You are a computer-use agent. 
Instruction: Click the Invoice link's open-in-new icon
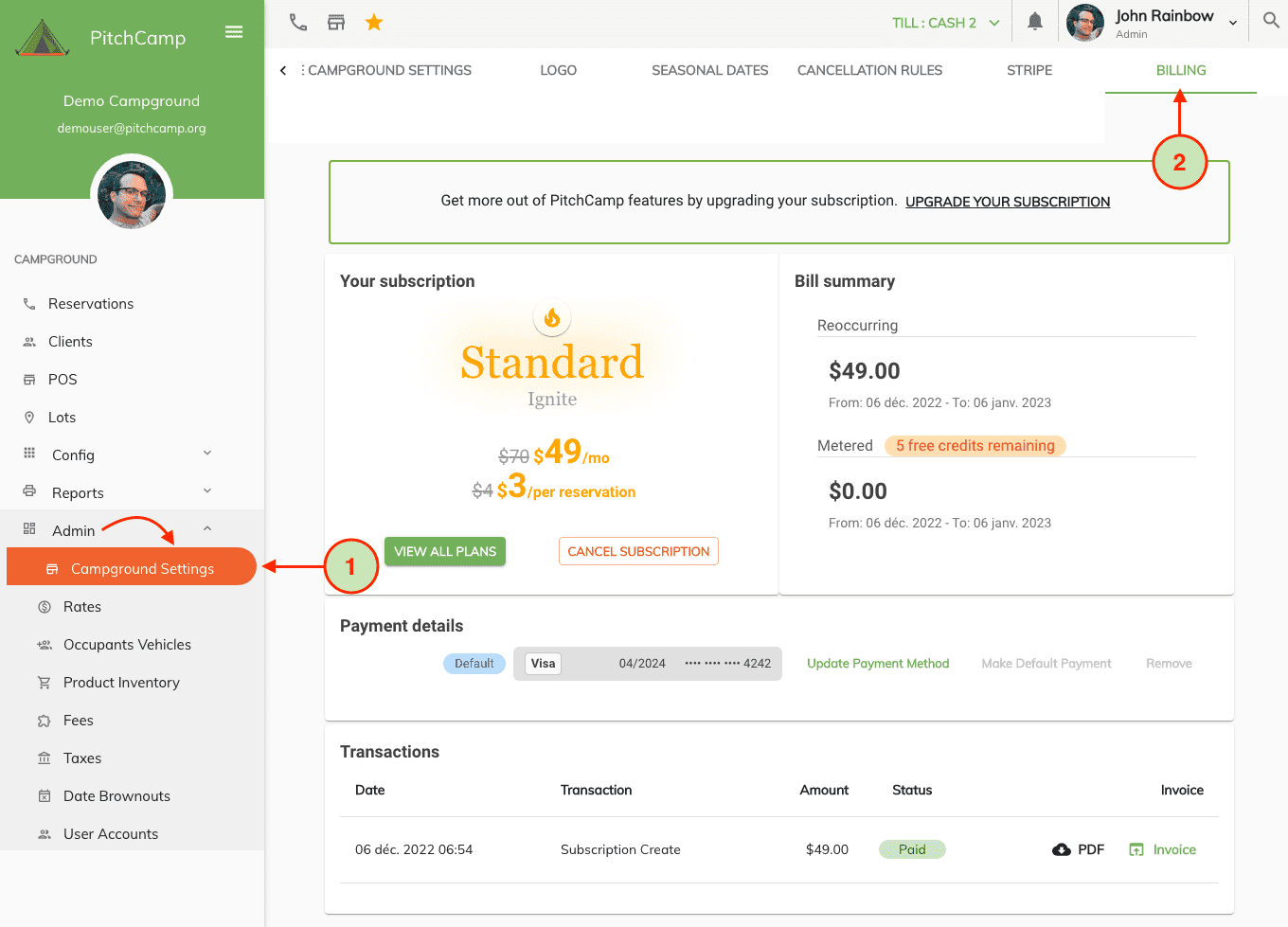pos(1136,849)
